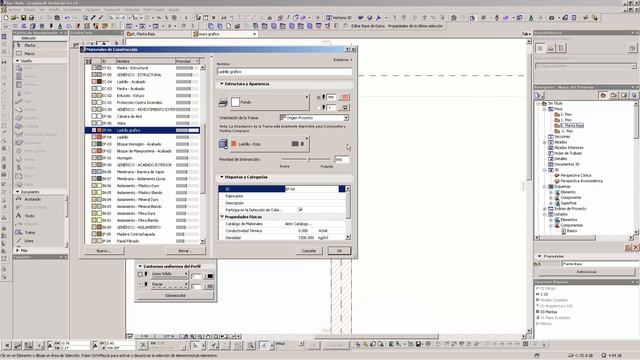Click the Nombre input field

point(284,71)
